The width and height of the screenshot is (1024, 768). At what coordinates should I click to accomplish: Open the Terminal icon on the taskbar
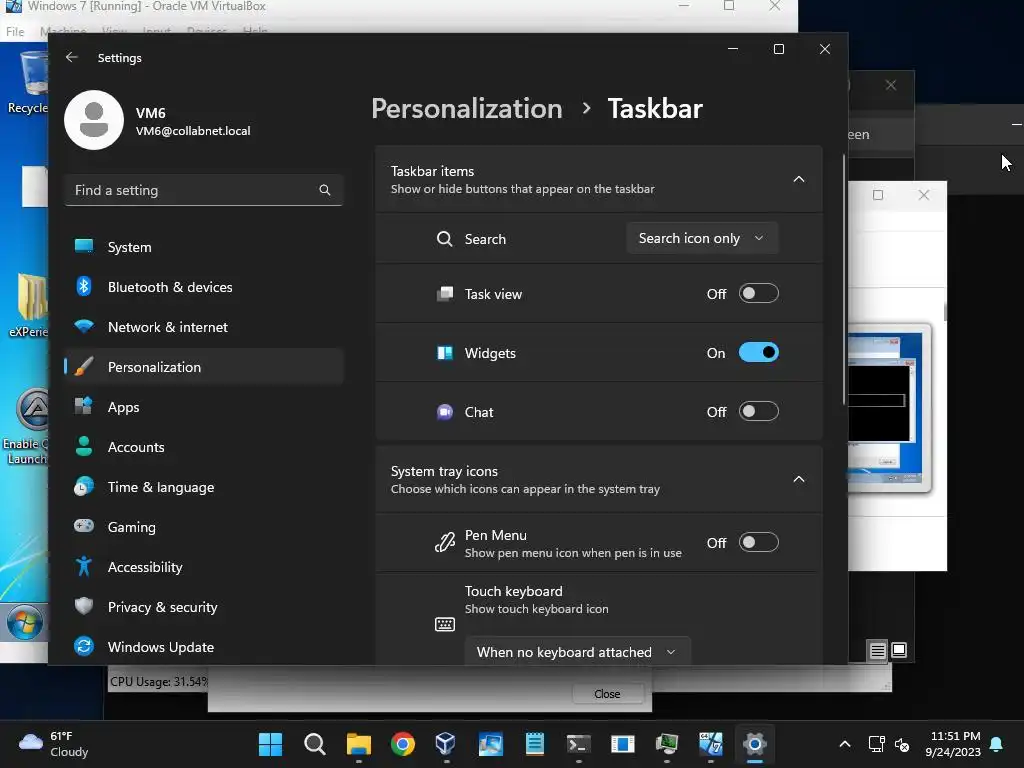[579, 744]
